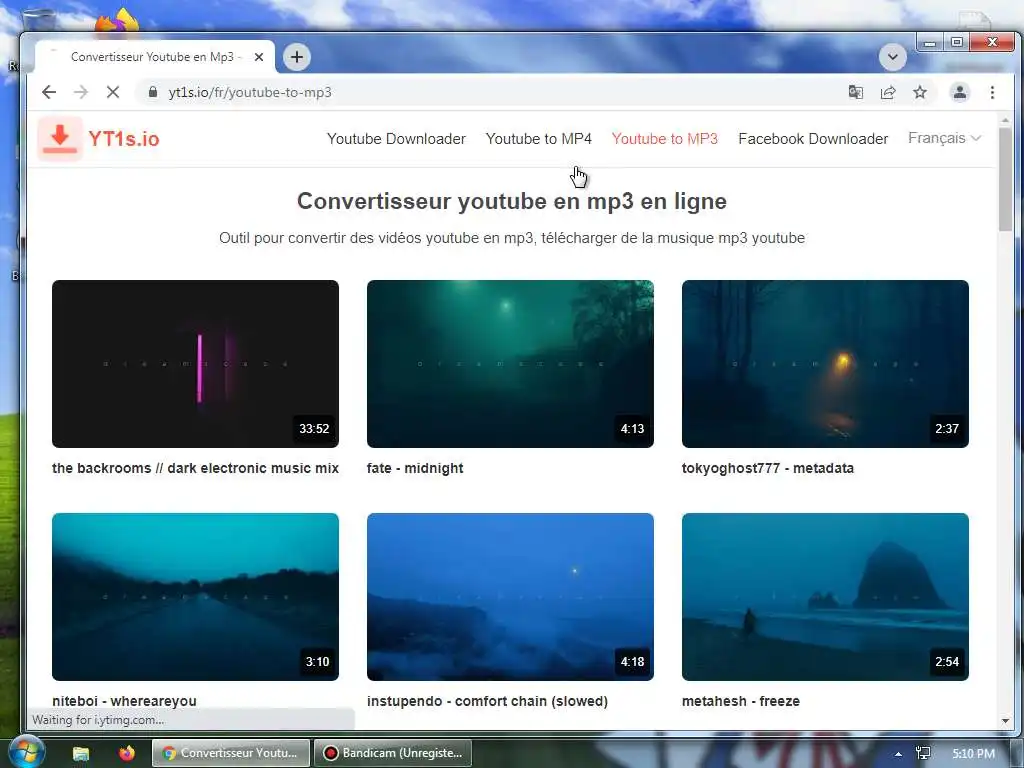This screenshot has height=768, width=1024.
Task: Open File Explorer from taskbar
Action: coord(81,753)
